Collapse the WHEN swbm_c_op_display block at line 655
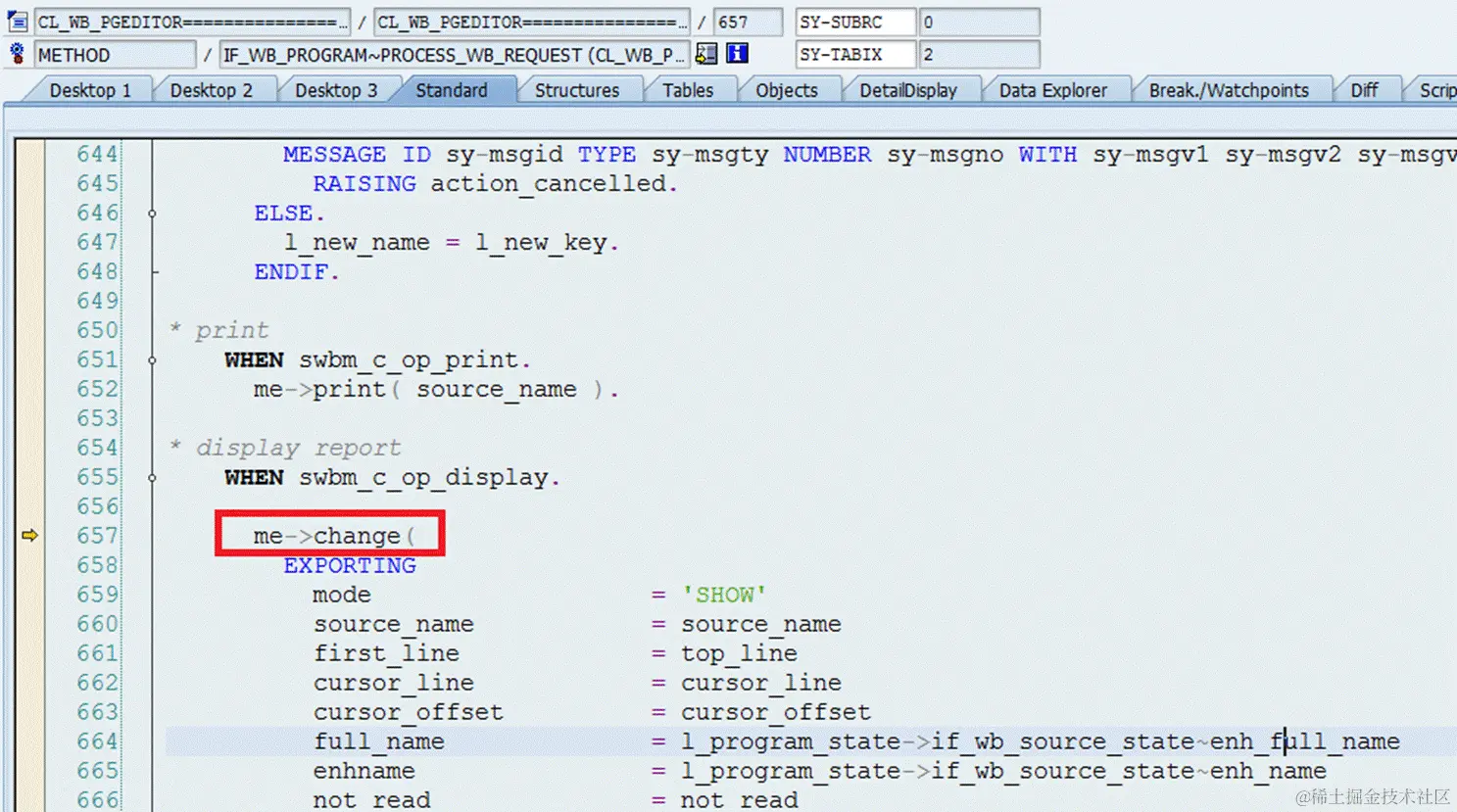This screenshot has width=1457, height=812. pyautogui.click(x=152, y=477)
